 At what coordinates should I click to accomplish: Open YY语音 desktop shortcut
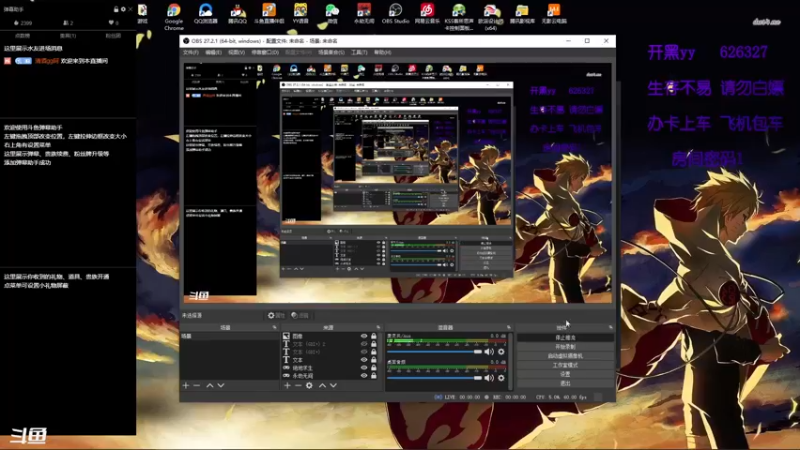coord(301,14)
